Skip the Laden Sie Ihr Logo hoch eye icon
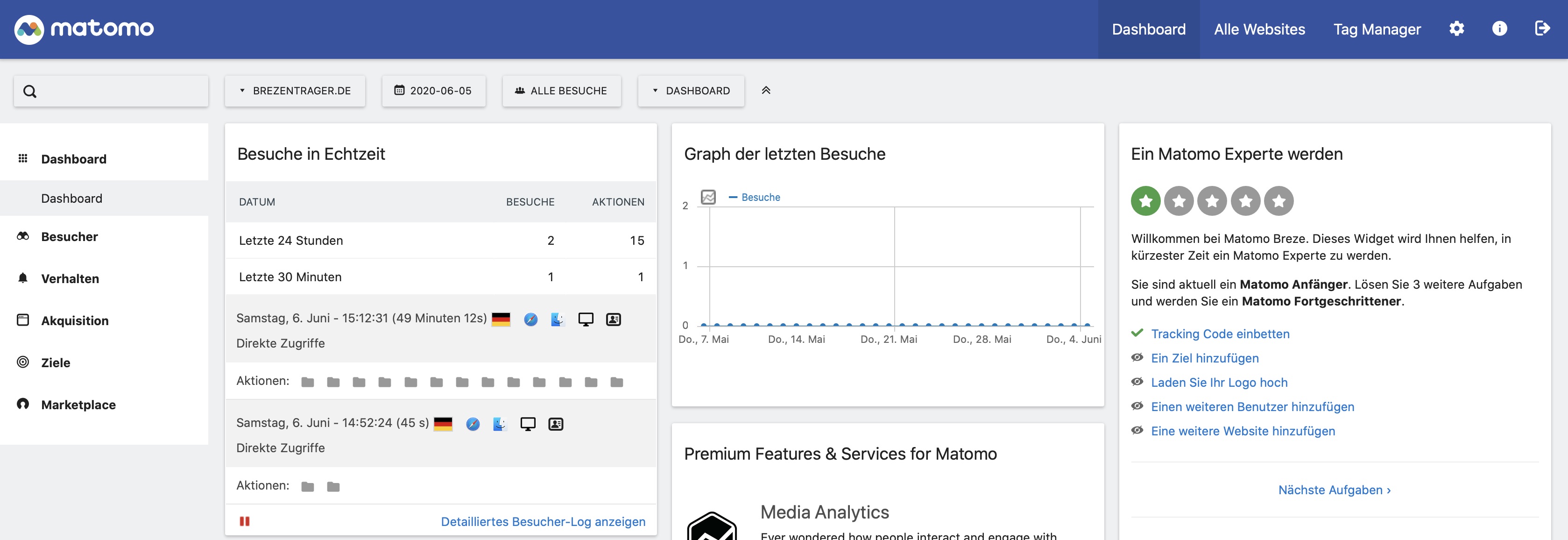Image resolution: width=1568 pixels, height=540 pixels. (x=1137, y=382)
